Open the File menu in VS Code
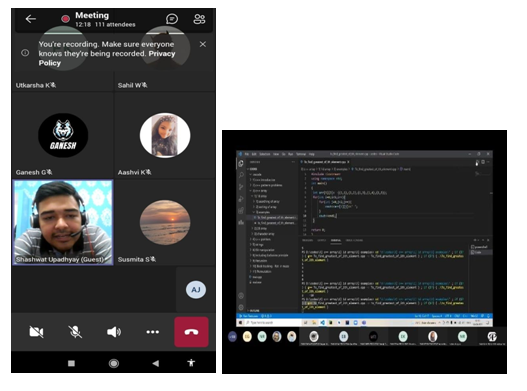The width and height of the screenshot is (527, 391). (247, 154)
